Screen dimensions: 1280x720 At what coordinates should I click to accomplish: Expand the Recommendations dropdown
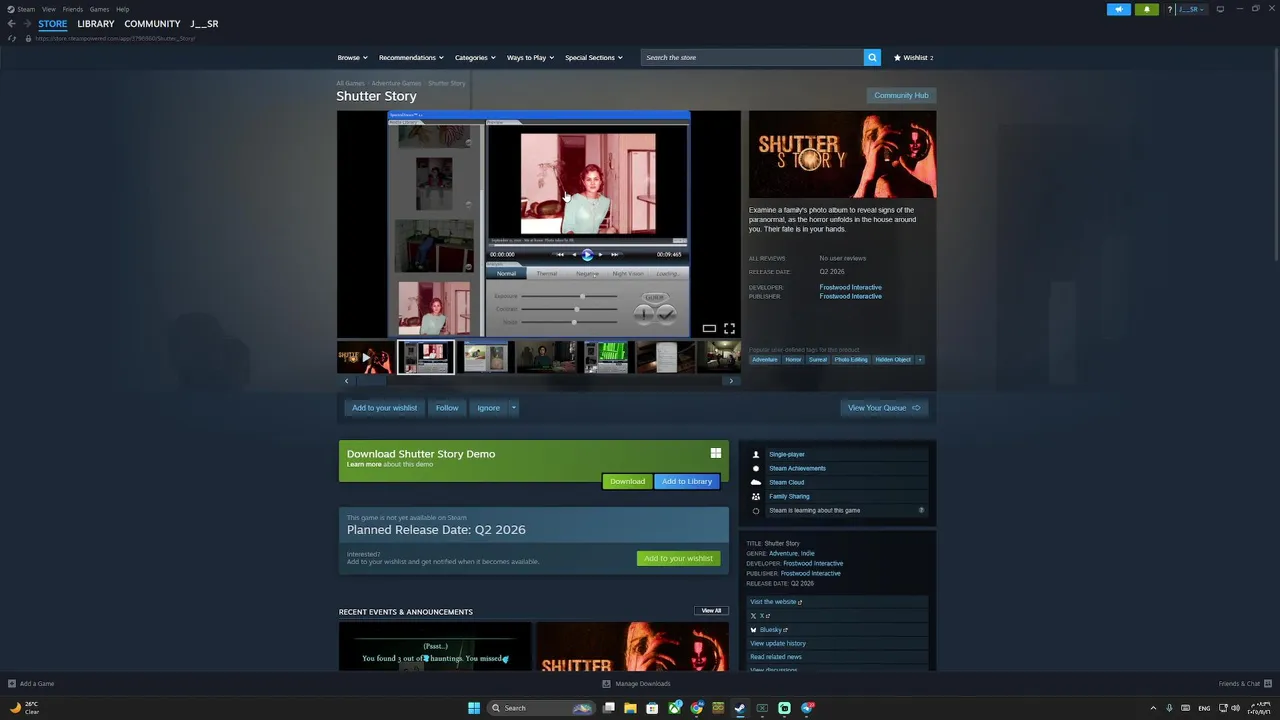(x=411, y=57)
